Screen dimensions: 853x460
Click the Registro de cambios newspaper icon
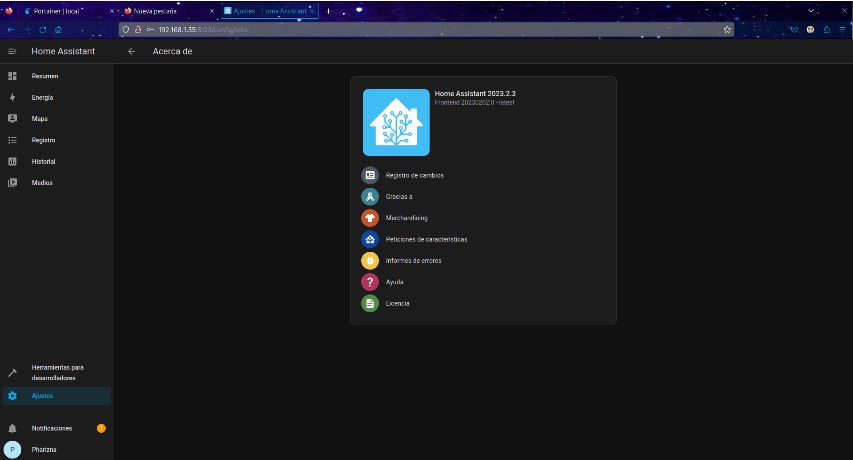coord(370,175)
